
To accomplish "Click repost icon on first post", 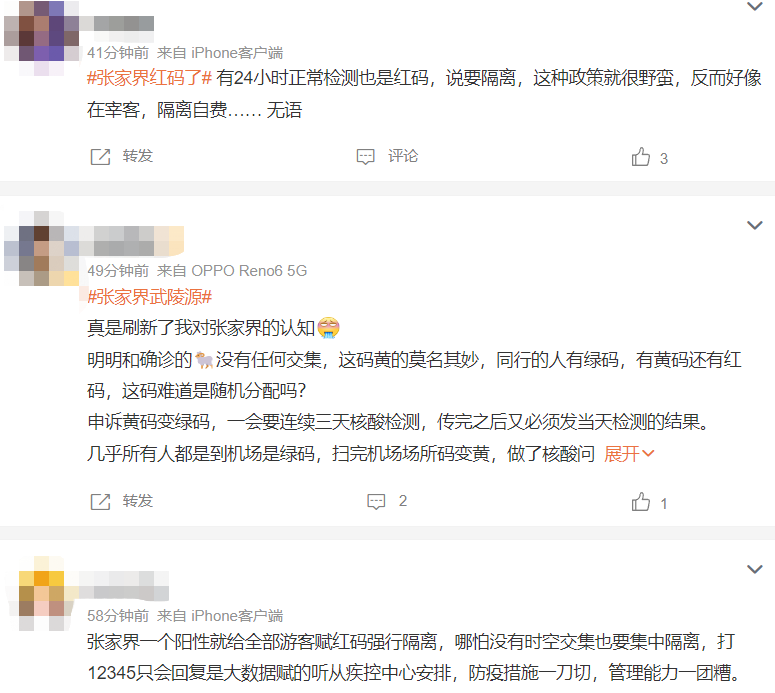I will click(100, 157).
